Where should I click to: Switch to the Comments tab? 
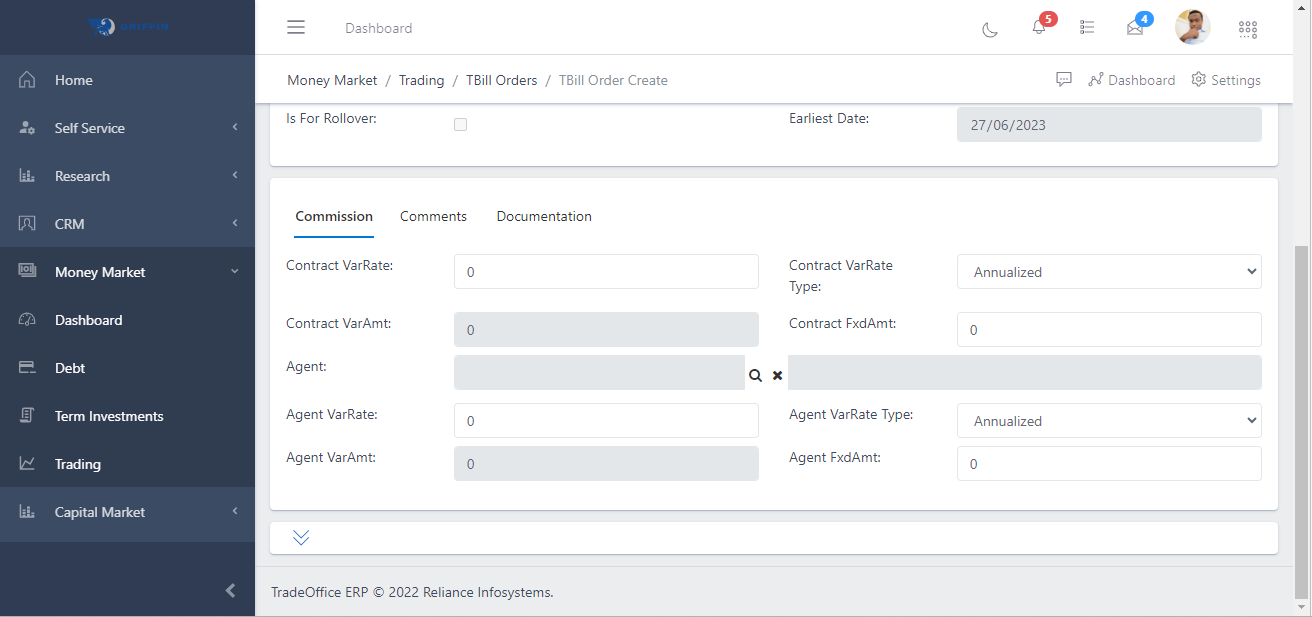433,216
